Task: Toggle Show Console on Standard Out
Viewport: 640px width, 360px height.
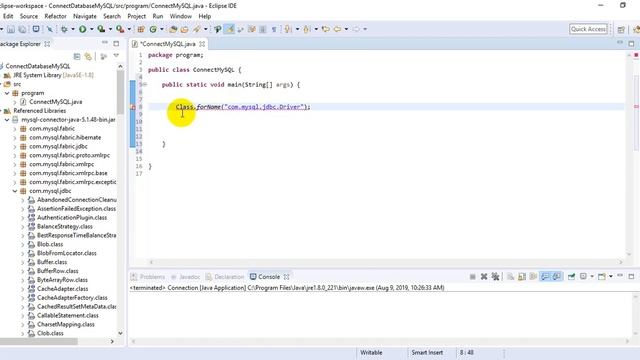Action: pos(545,277)
